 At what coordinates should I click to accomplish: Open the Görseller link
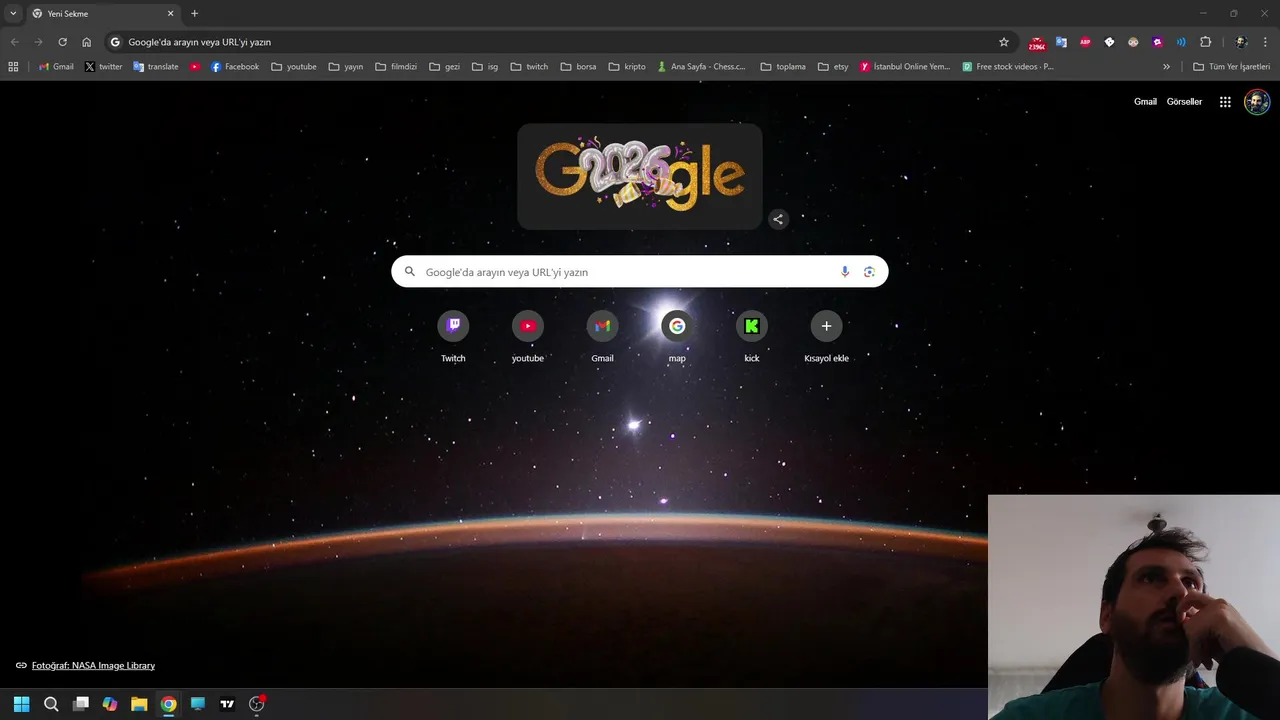click(x=1184, y=102)
